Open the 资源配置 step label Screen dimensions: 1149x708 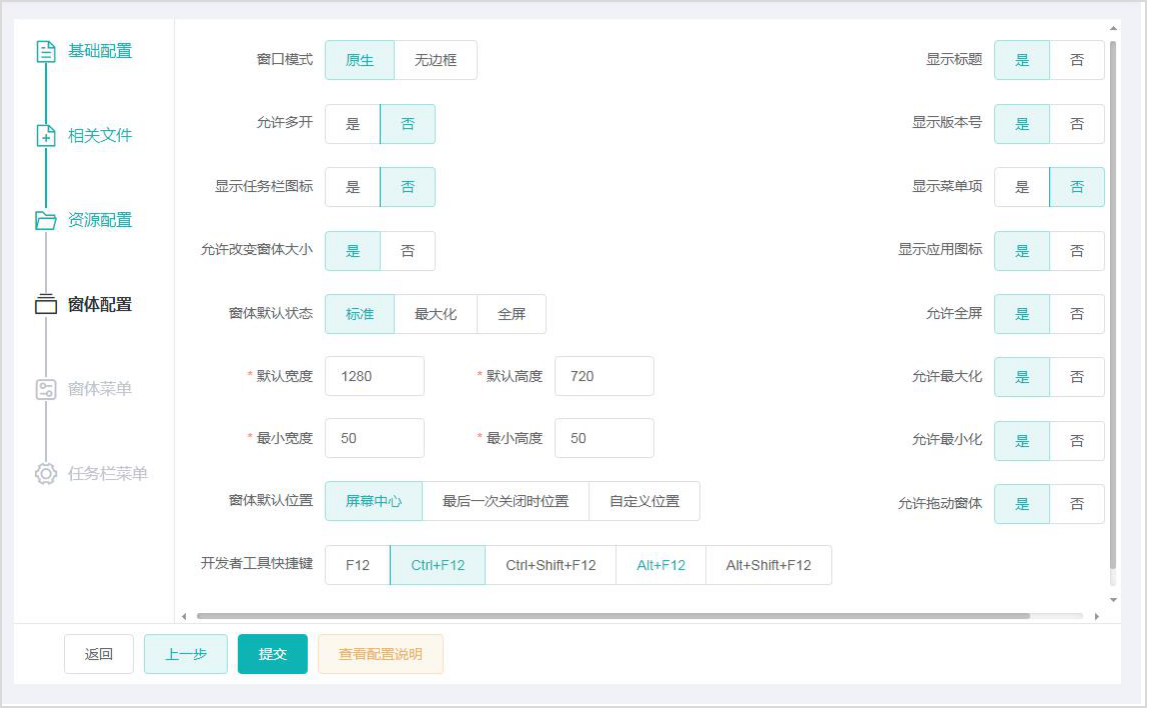click(x=100, y=220)
